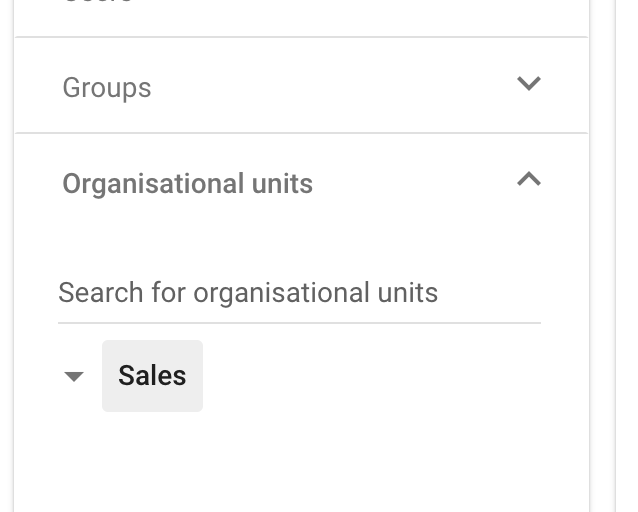The width and height of the screenshot is (638, 512).
Task: Click the underline of the organisational units search box
Action: [x=298, y=321]
